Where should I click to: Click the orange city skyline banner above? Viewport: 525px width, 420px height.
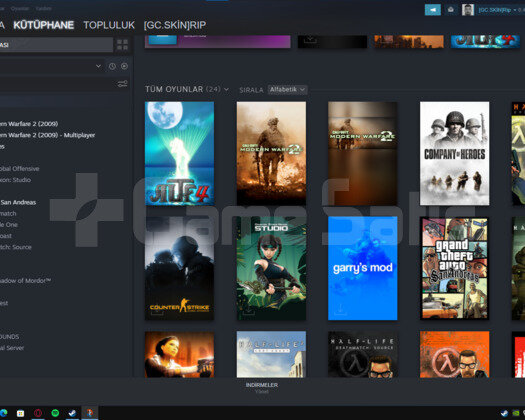coord(409,42)
